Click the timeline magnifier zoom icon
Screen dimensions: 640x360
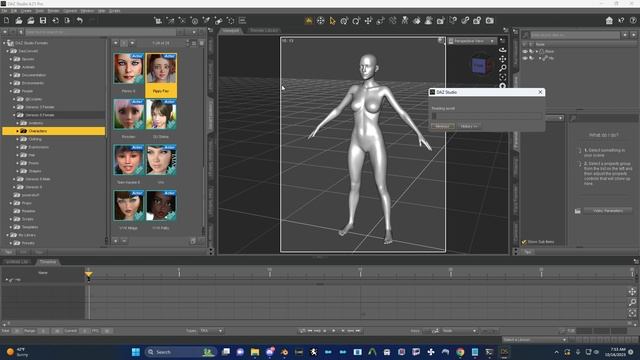coord(632,302)
